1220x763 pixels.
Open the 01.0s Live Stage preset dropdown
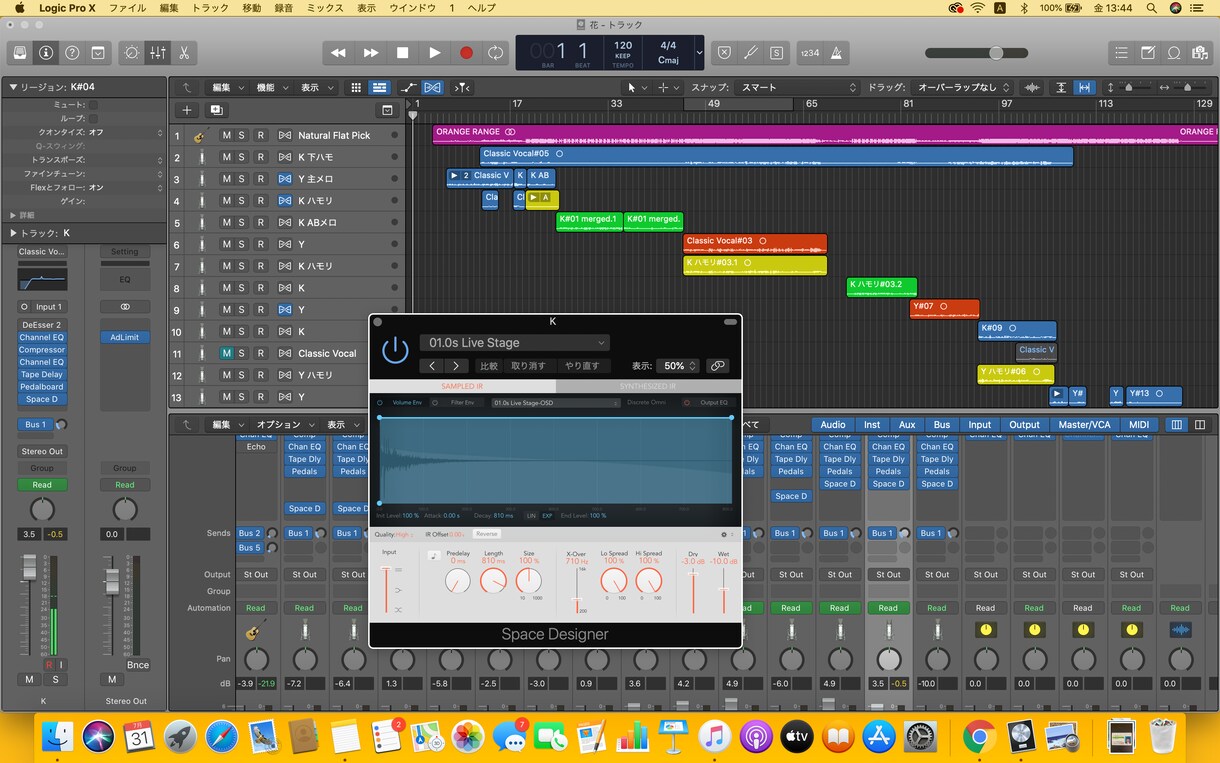pos(514,343)
